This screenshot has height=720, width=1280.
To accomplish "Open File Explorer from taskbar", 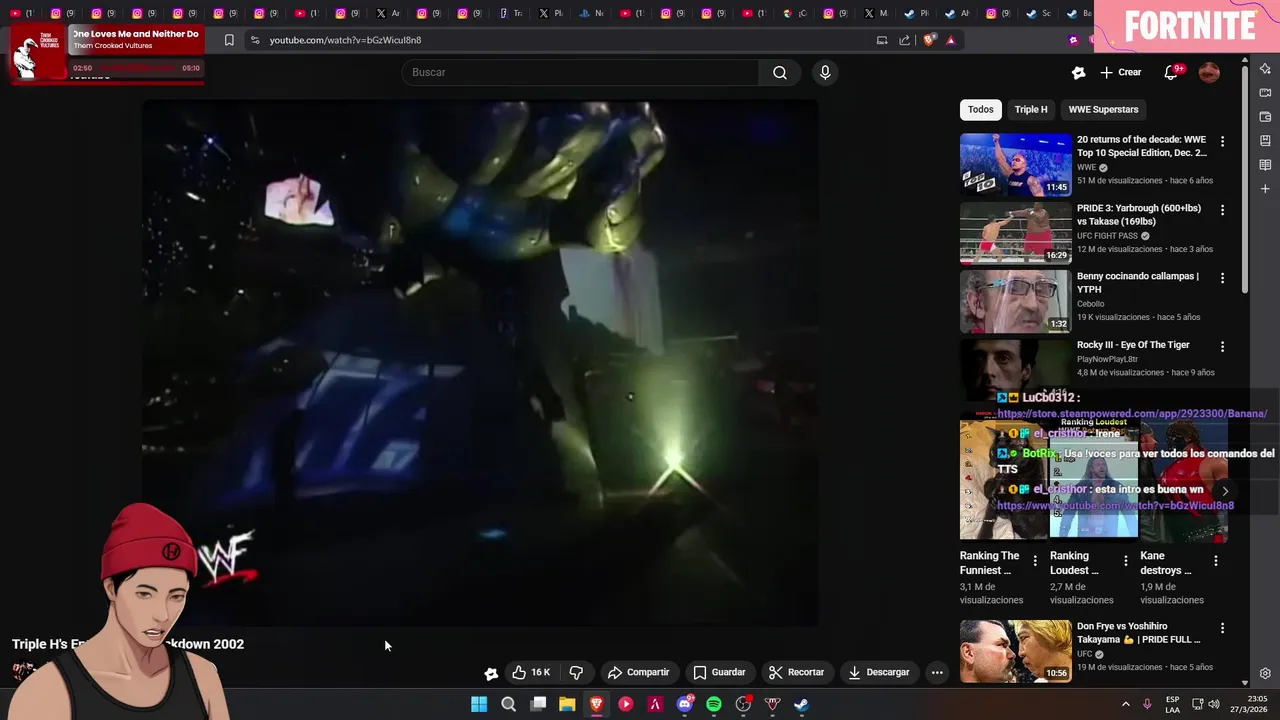I will [x=567, y=704].
